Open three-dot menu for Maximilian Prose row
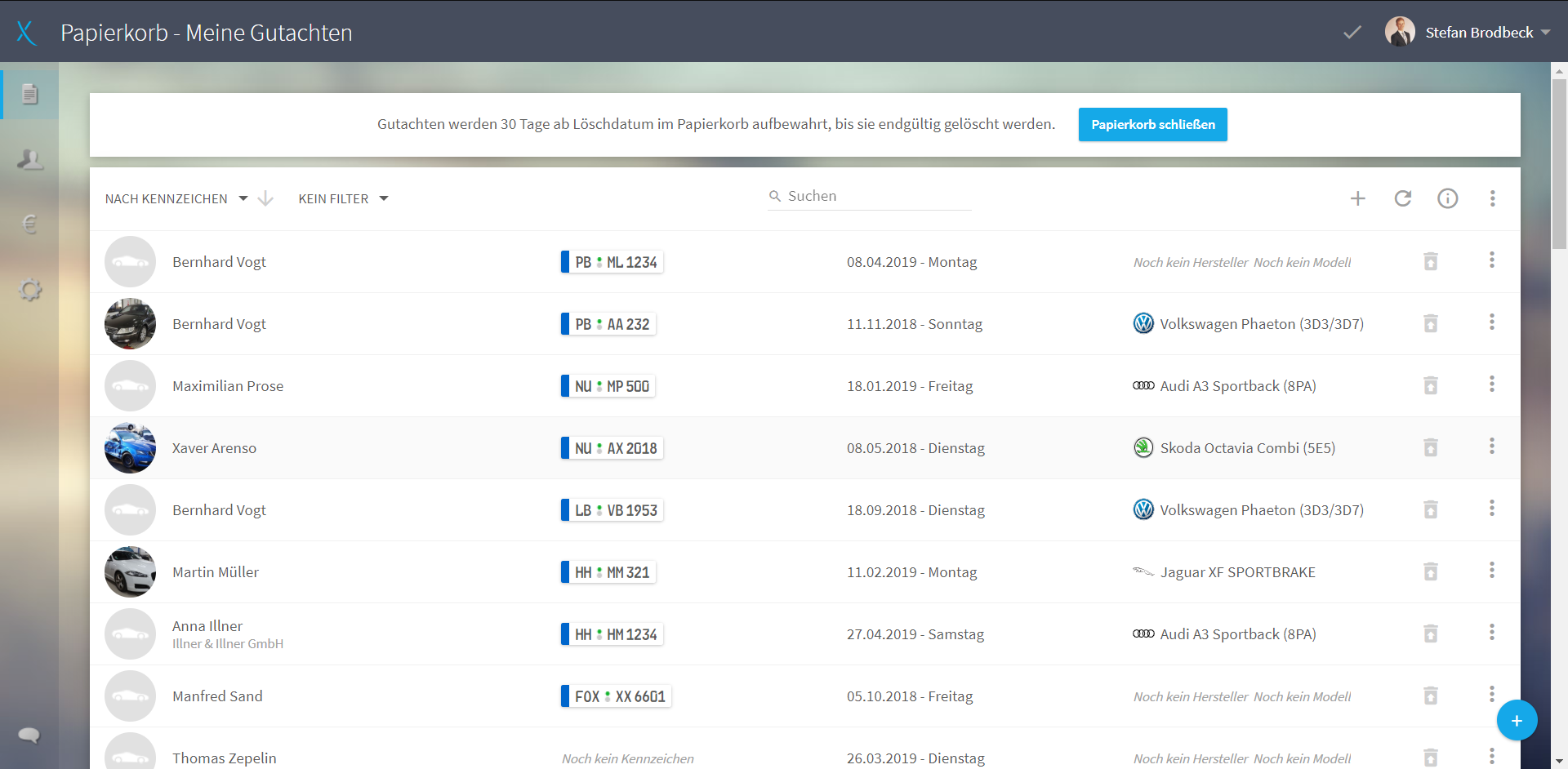 tap(1492, 384)
